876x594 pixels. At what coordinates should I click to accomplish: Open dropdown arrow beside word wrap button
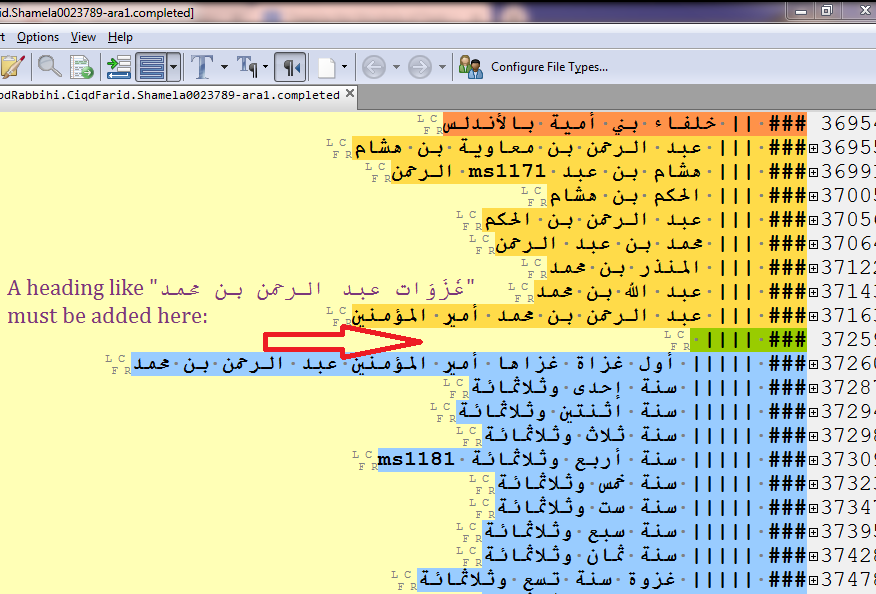[174, 67]
